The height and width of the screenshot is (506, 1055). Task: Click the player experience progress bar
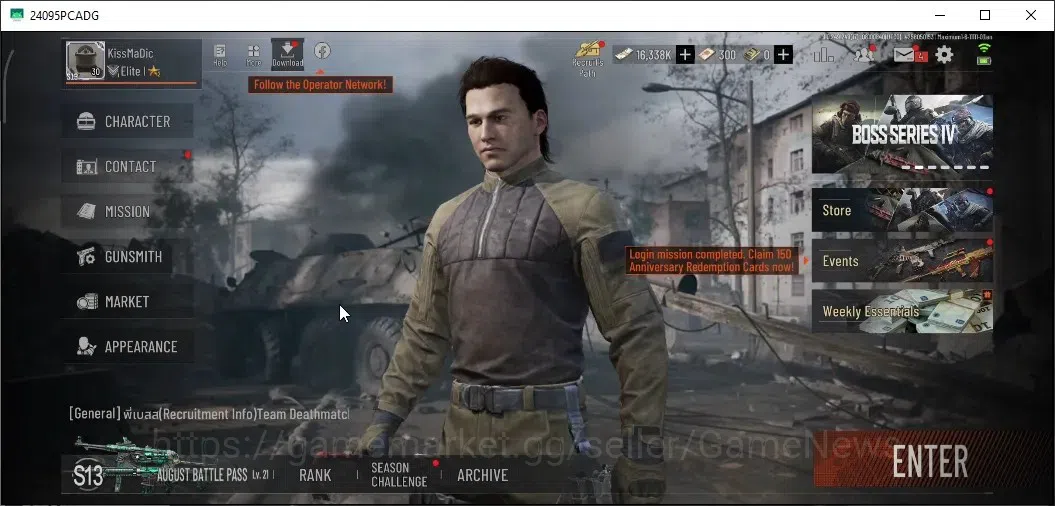(133, 84)
